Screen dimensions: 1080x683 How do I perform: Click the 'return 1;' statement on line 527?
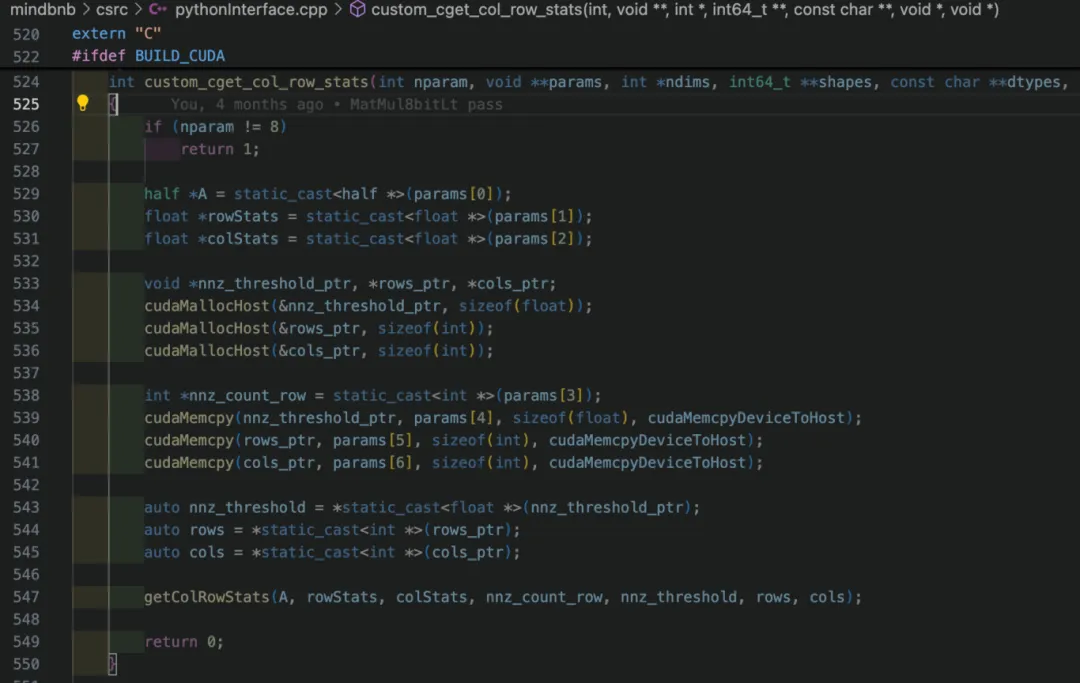tap(220, 149)
